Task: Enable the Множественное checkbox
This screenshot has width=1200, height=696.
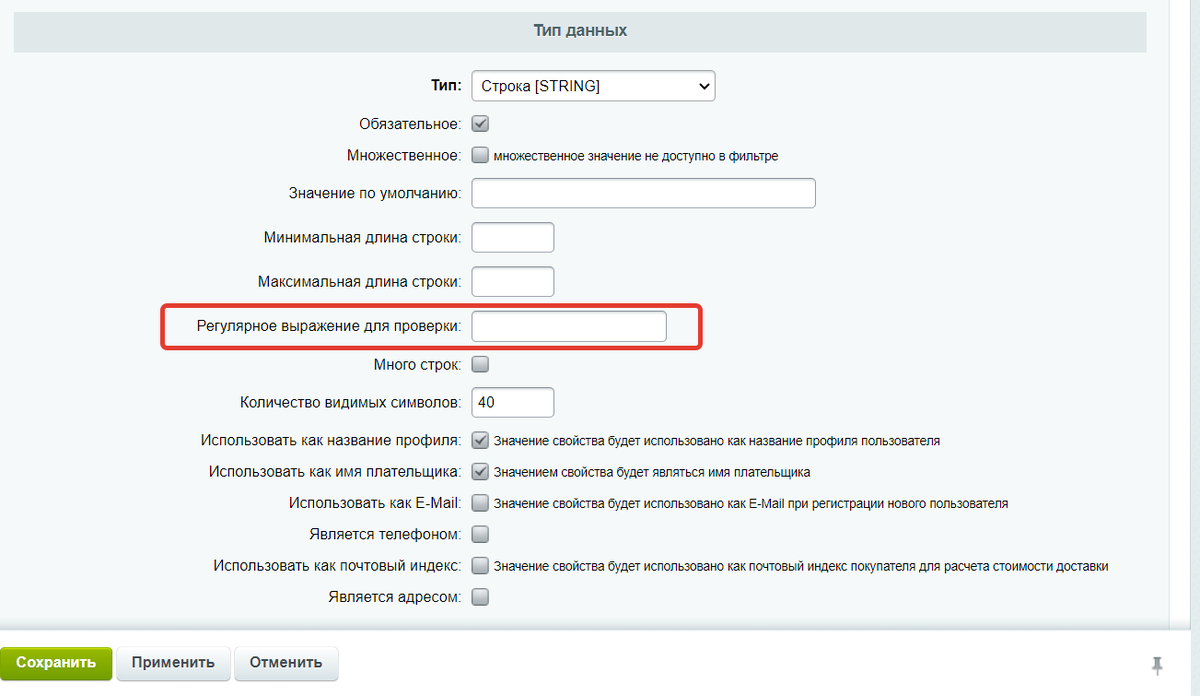Action: 480,155
